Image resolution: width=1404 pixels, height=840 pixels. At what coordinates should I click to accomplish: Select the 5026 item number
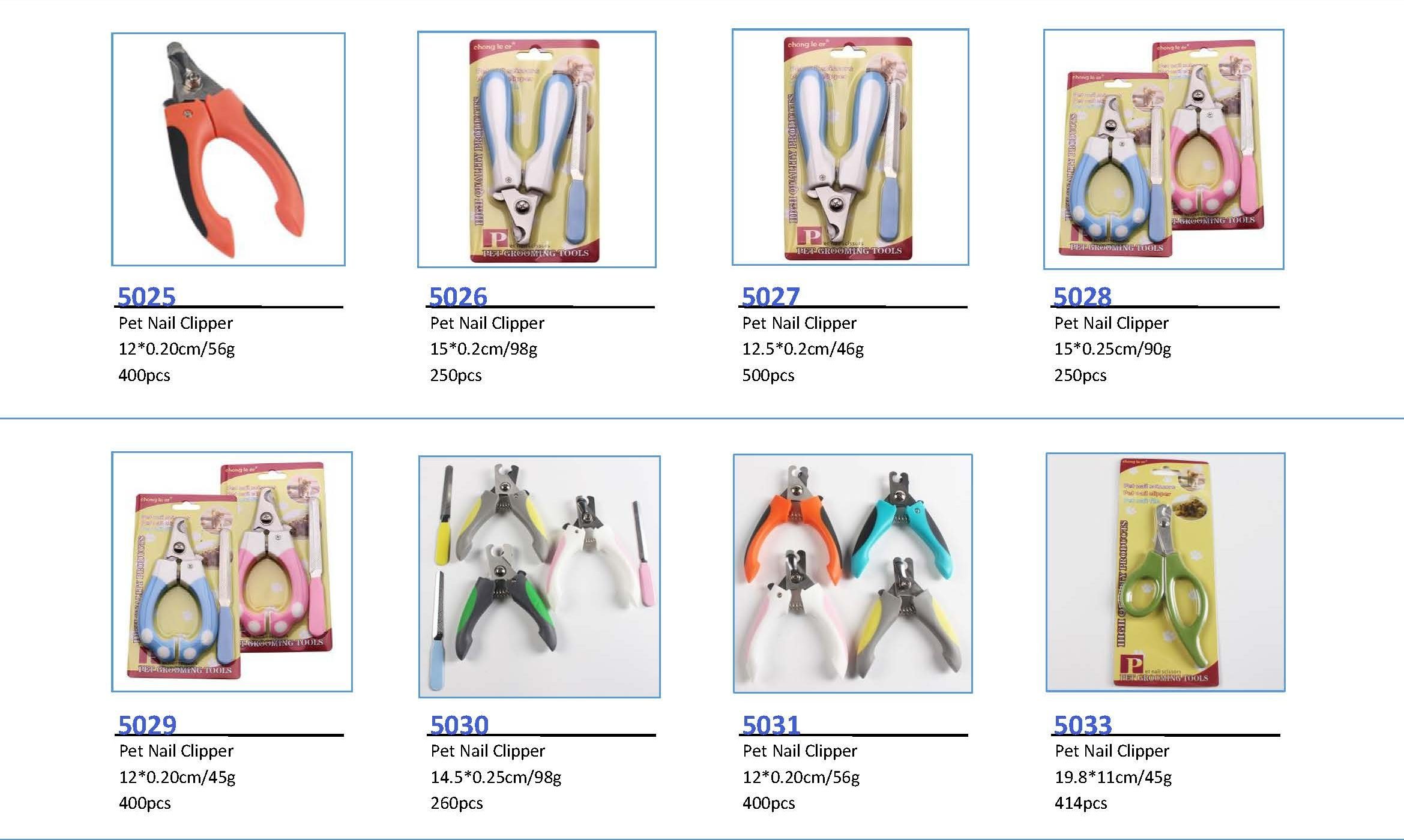458,297
